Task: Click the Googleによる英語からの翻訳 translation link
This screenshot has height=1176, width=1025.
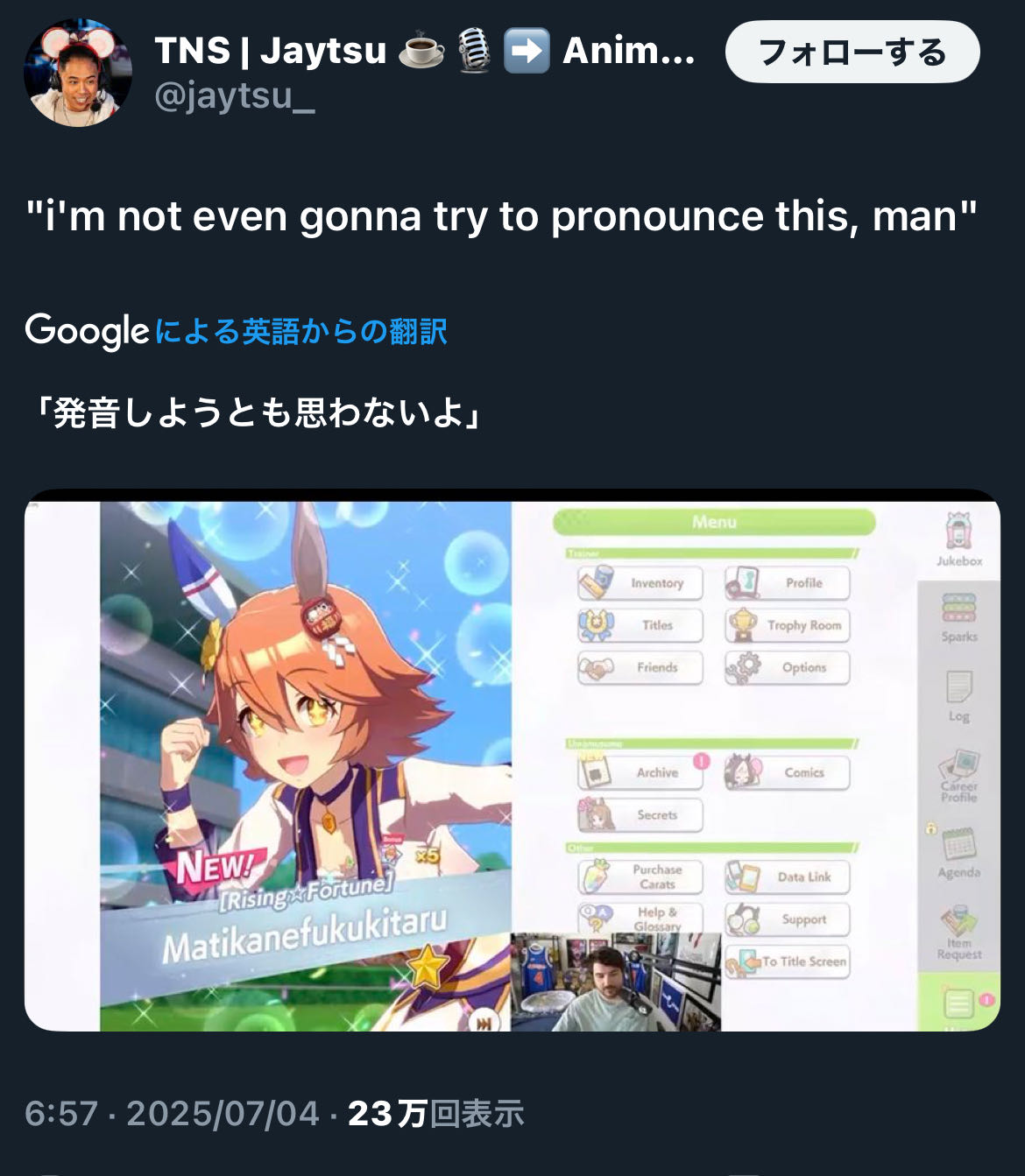Action: (x=237, y=331)
